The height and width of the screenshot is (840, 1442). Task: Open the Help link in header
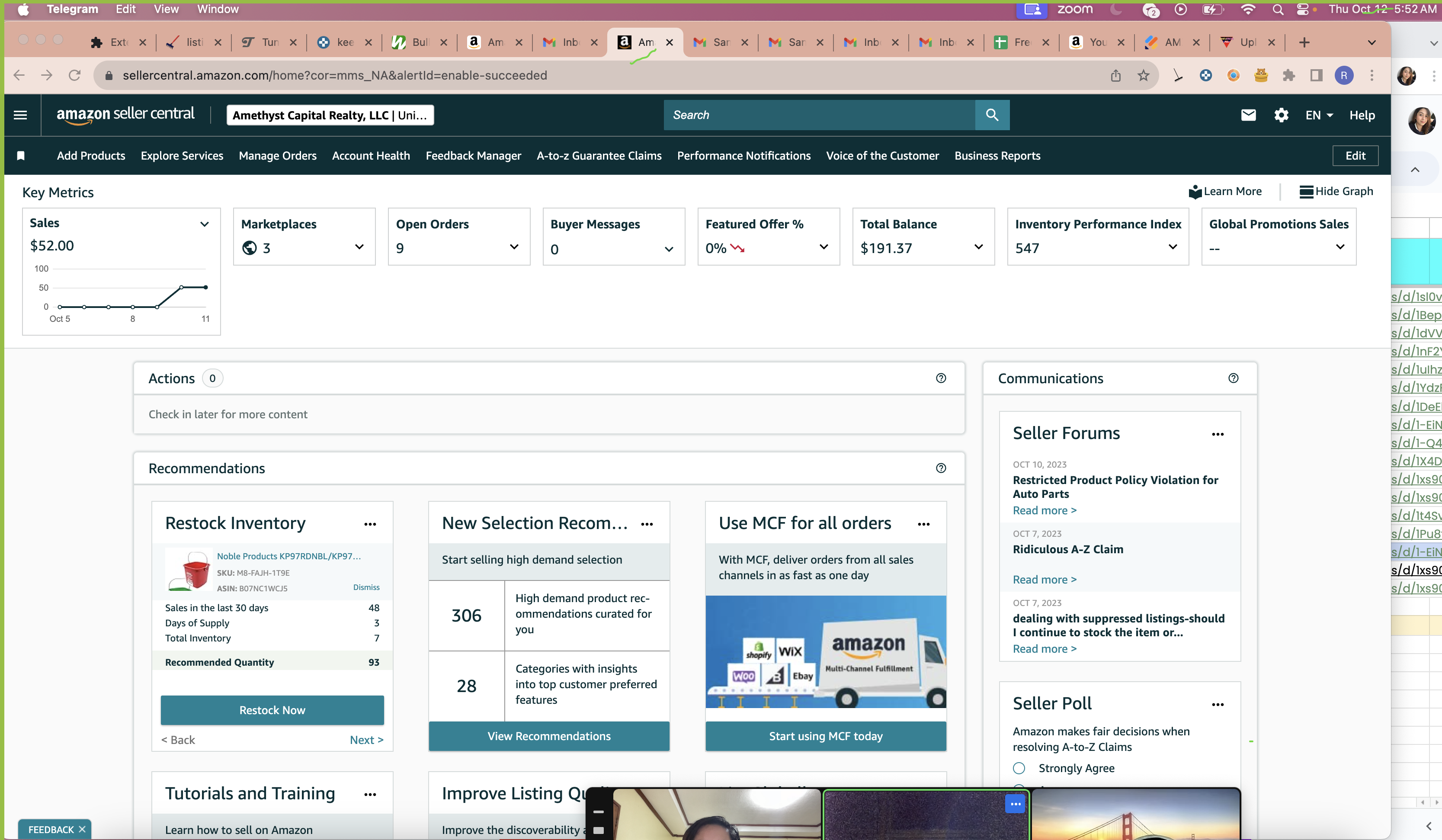[x=1362, y=115]
